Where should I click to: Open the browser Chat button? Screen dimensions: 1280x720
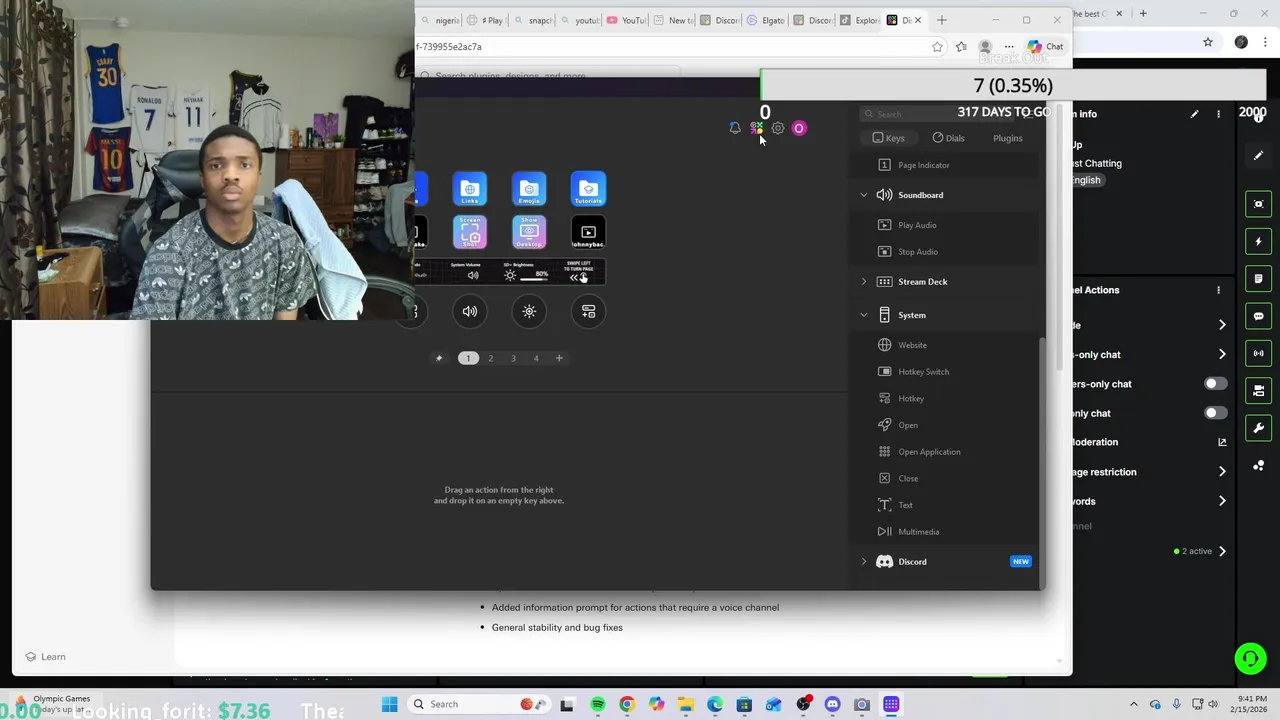click(x=1045, y=46)
